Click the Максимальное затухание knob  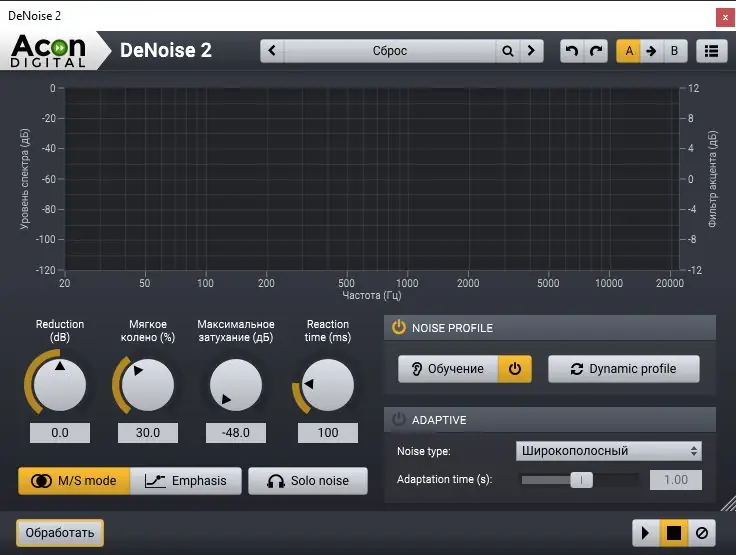[236, 385]
